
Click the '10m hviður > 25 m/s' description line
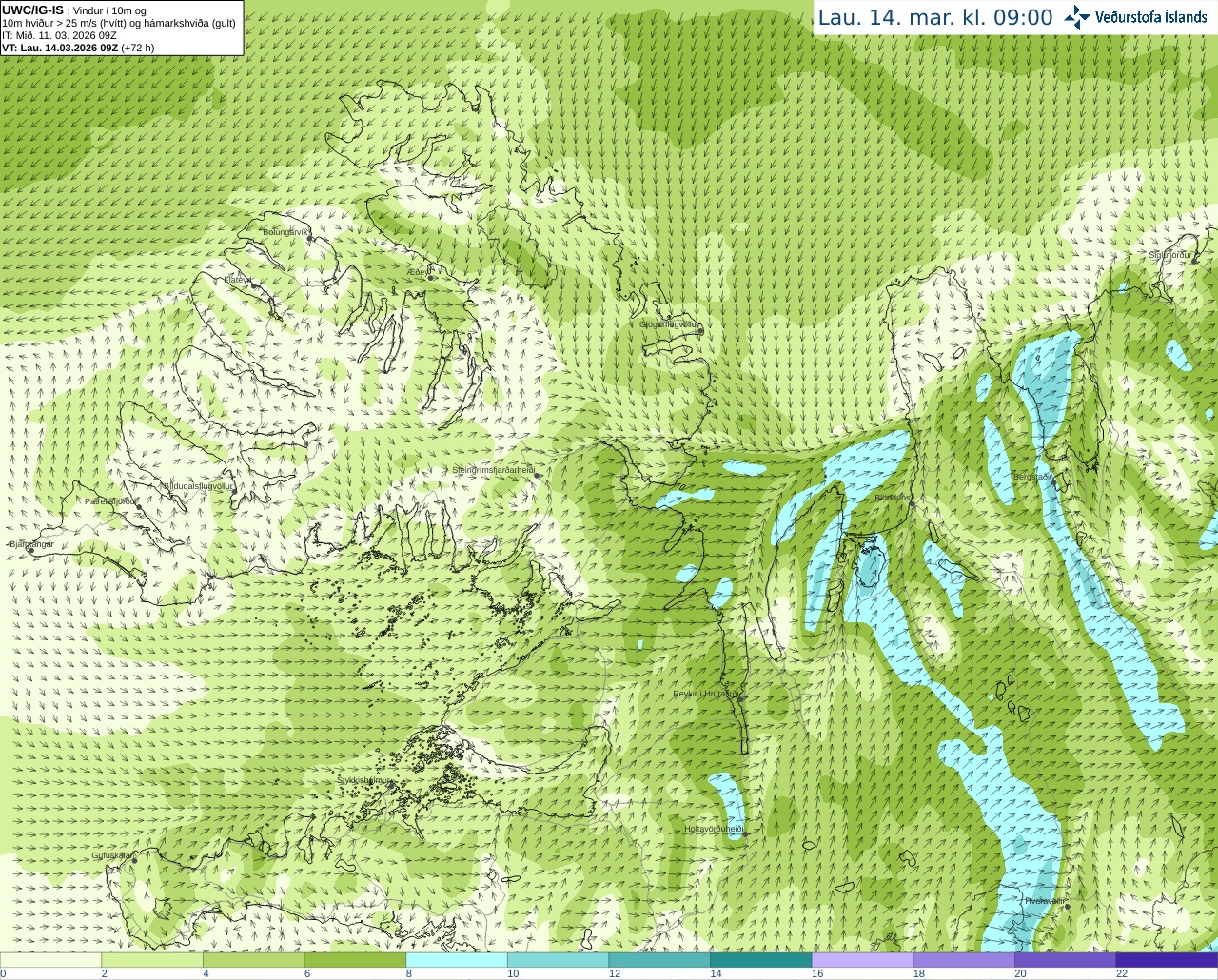pos(119,23)
